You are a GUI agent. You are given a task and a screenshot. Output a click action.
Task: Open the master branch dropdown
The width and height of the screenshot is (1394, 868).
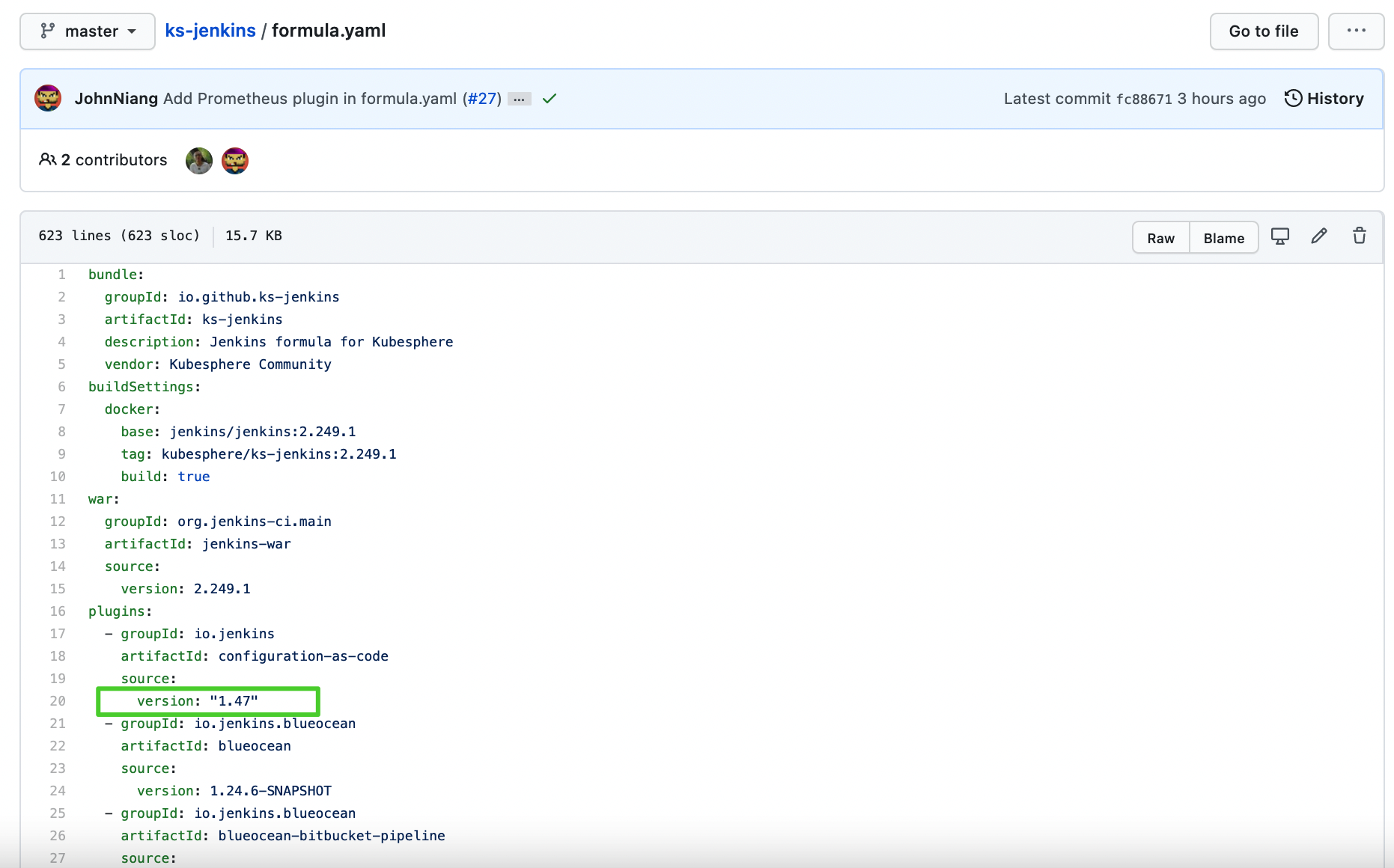click(x=87, y=31)
